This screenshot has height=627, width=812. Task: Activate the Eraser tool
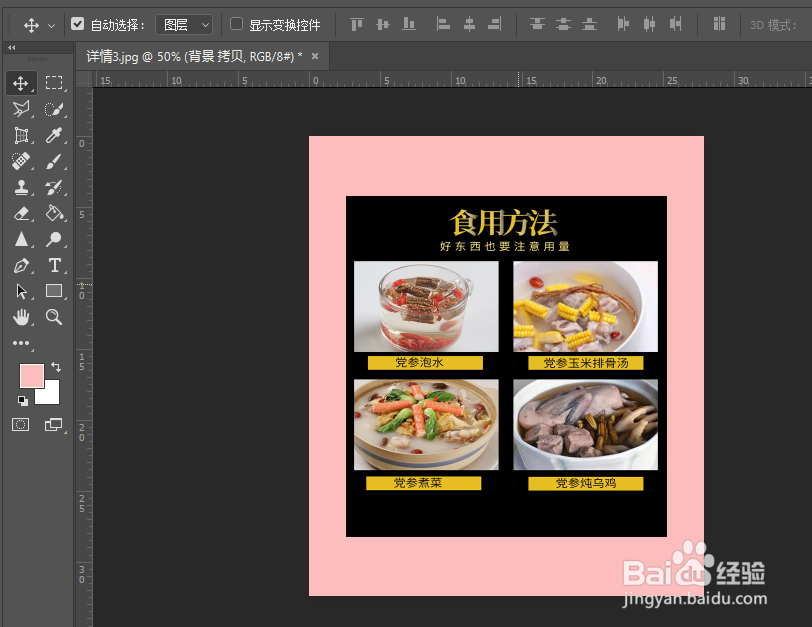pos(21,213)
